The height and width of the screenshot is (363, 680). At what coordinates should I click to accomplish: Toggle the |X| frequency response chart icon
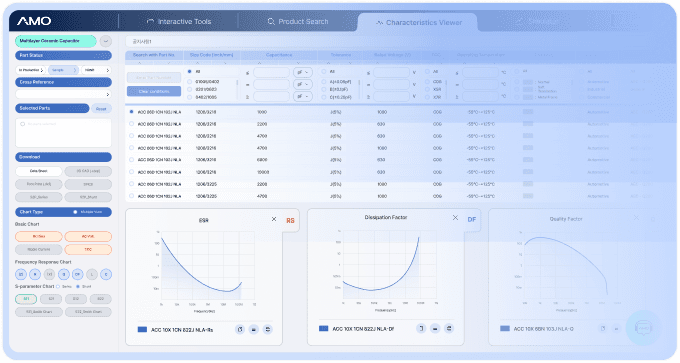tap(49, 274)
